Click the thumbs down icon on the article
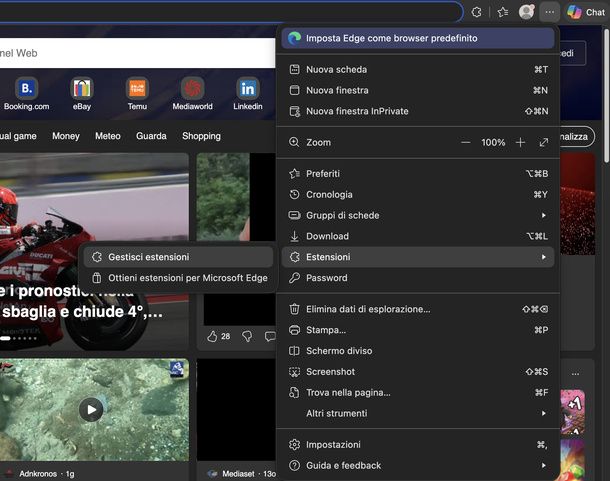The image size is (610, 481). tap(247, 336)
